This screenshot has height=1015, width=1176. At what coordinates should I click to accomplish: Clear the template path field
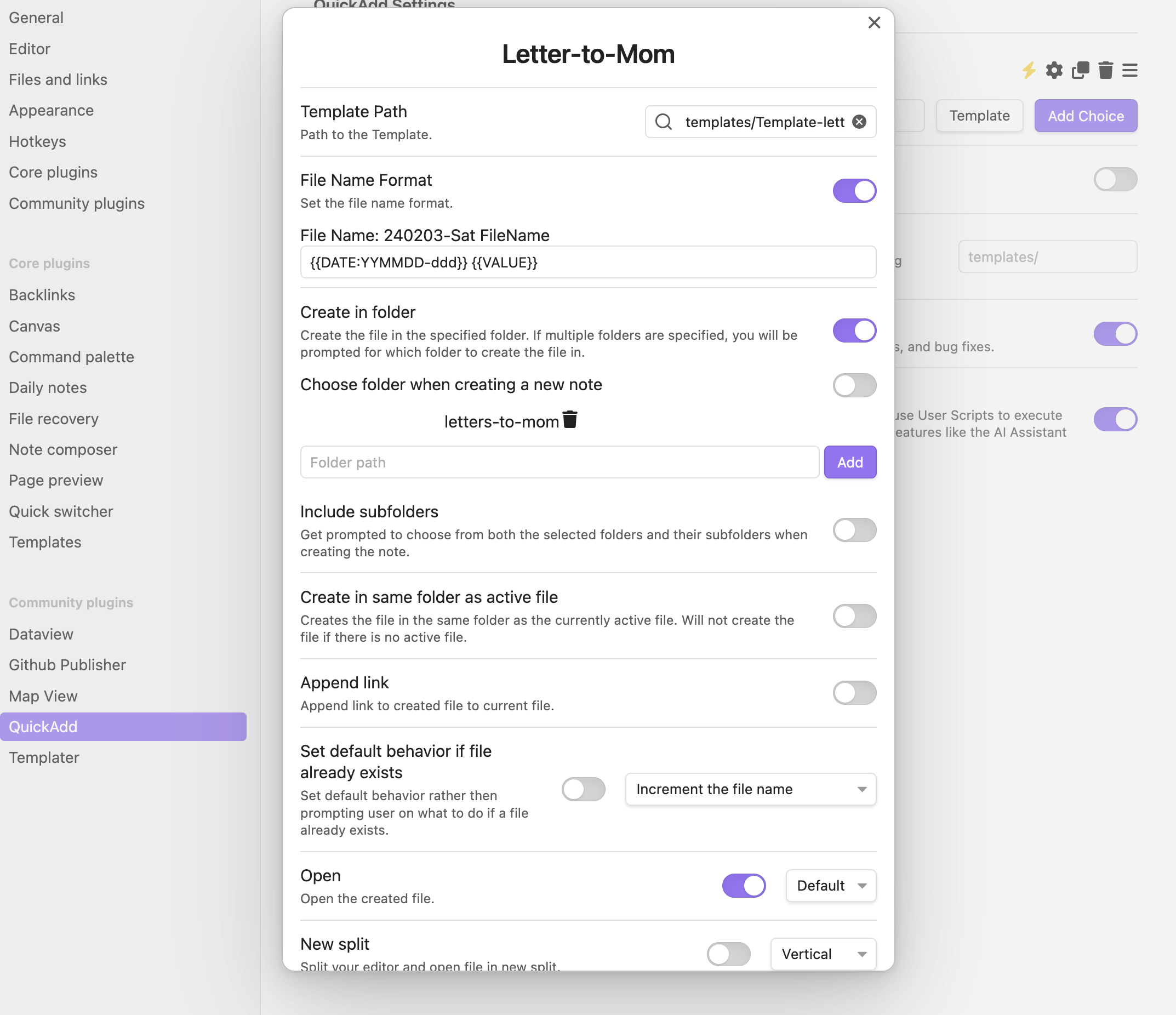pos(859,122)
